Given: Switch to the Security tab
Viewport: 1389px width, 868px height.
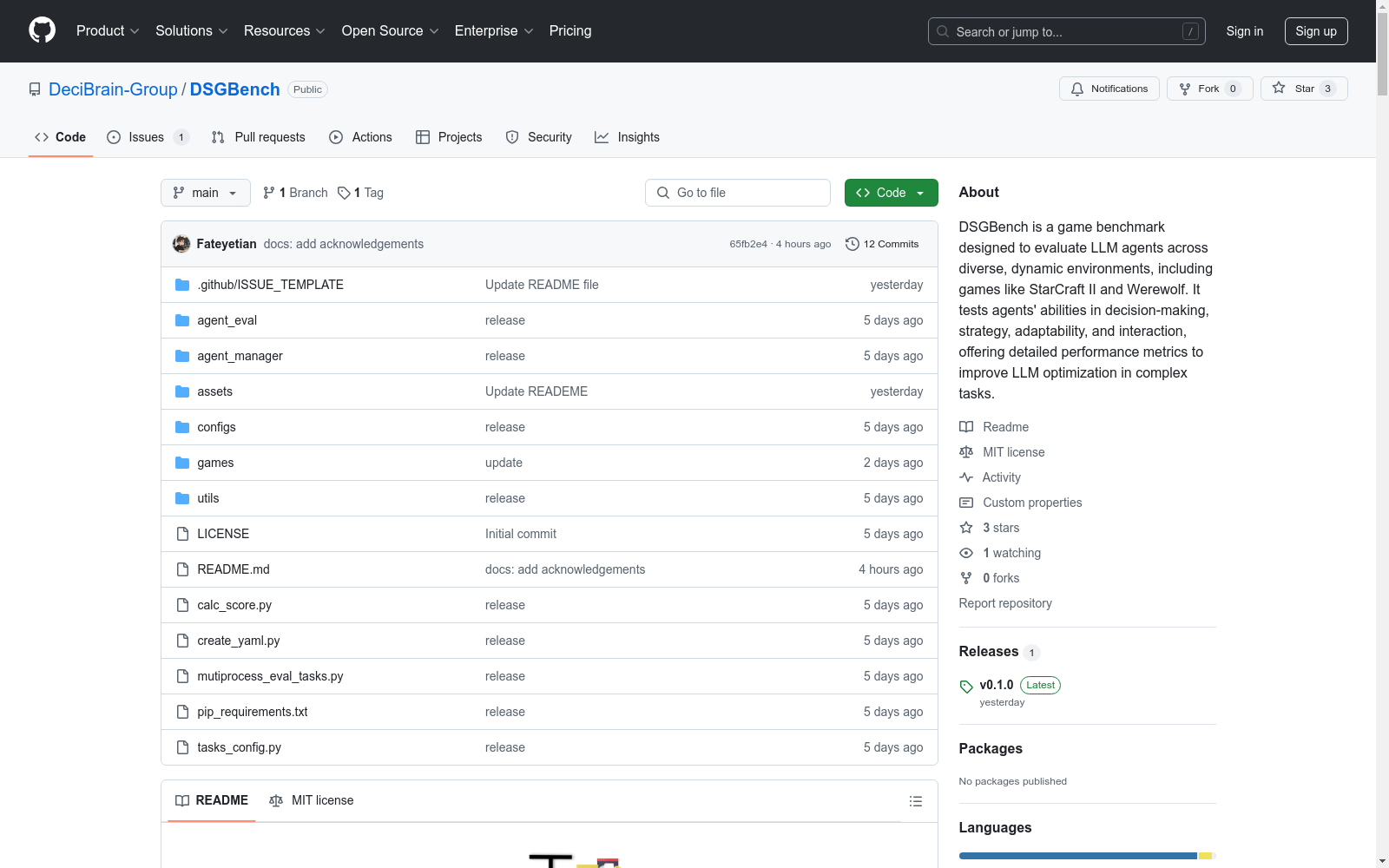Looking at the screenshot, I should pyautogui.click(x=539, y=137).
